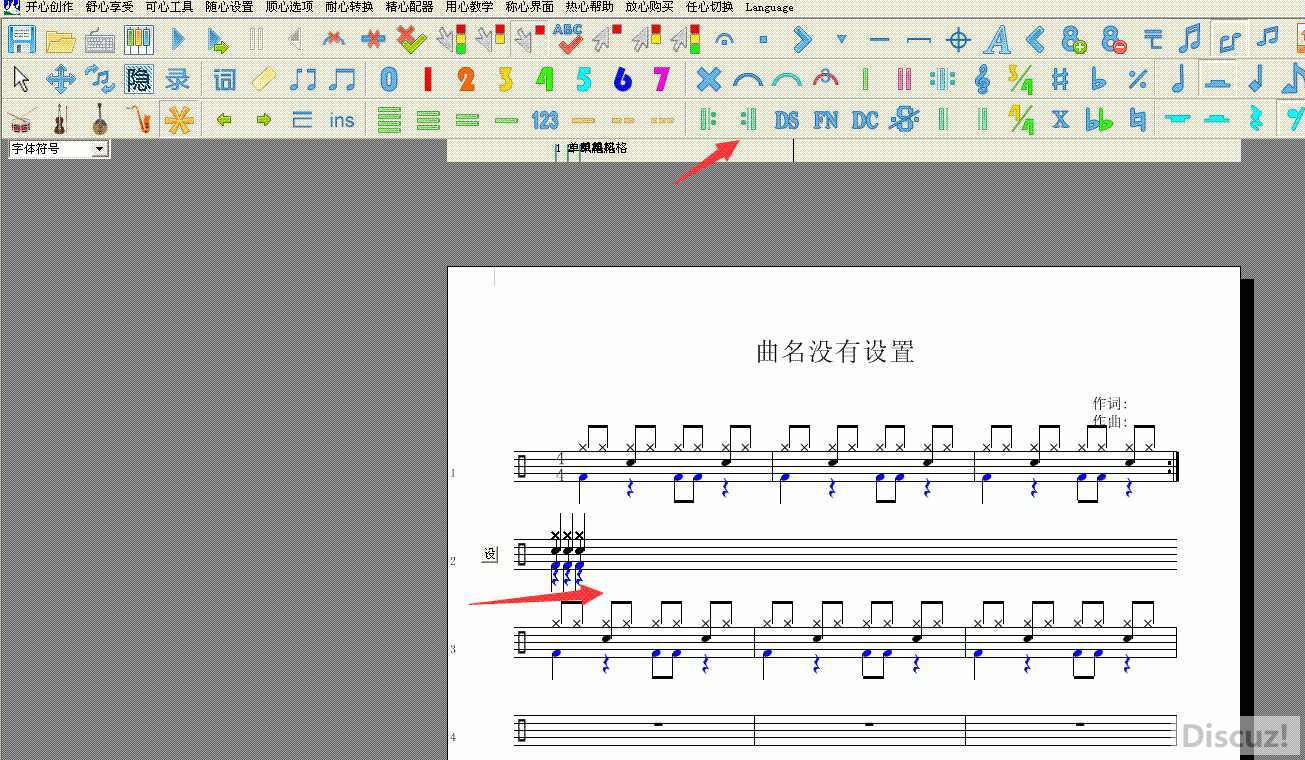Toggle the orange asterisk button
Screen dimensions: 1305x760
[x=178, y=120]
